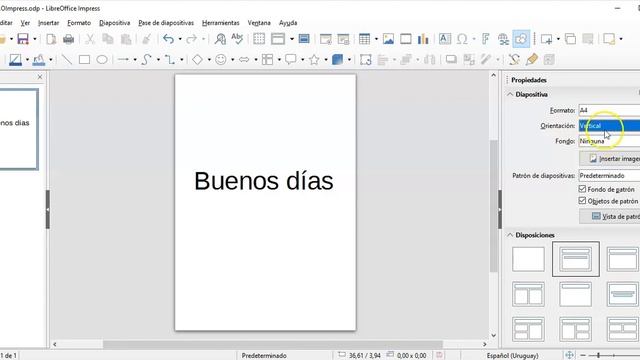Viewport: 640px width, 360px height.
Task: Open the Orientación Vertical dropdown
Action: [609, 126]
